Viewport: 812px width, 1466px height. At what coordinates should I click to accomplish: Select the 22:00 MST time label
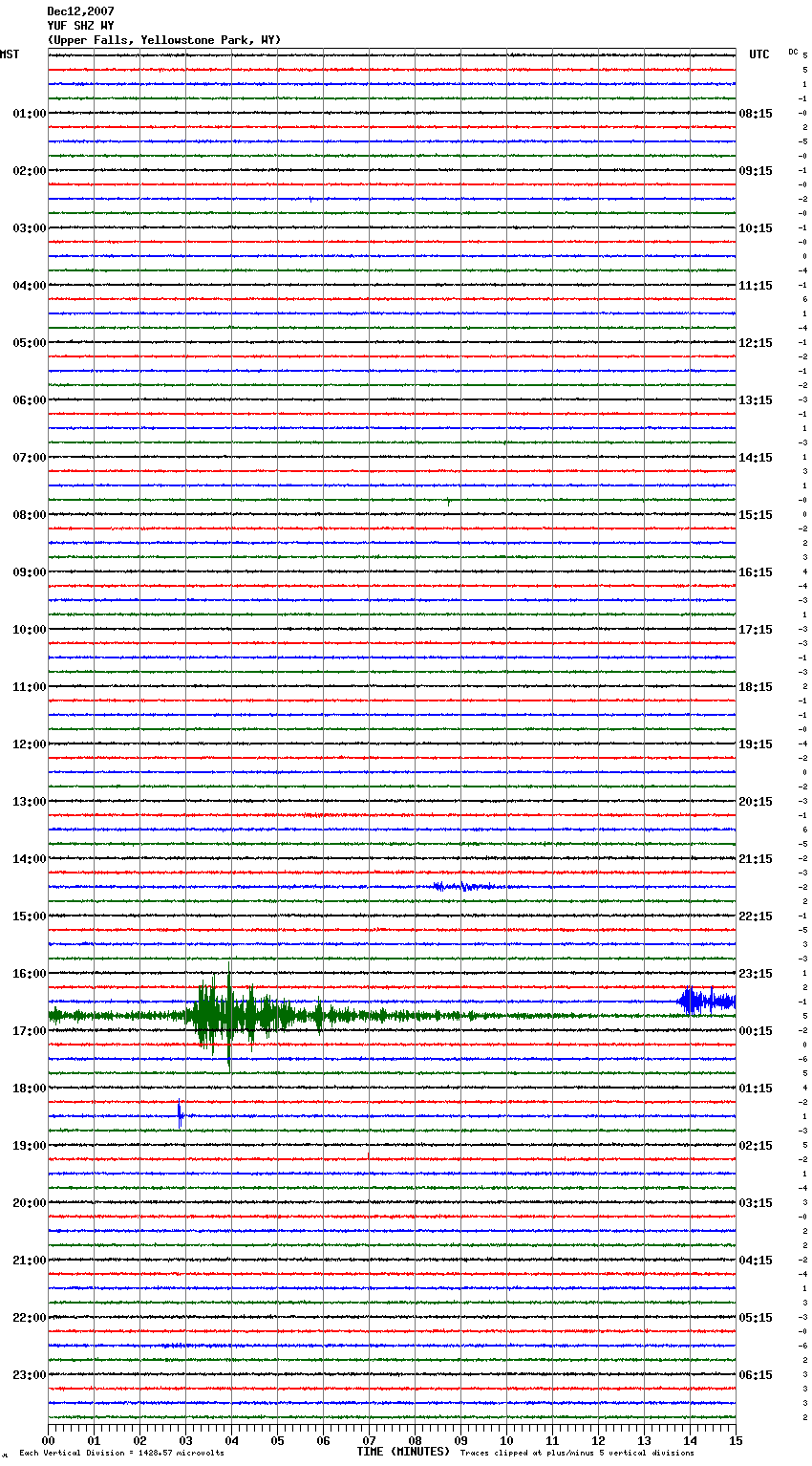[x=29, y=1318]
